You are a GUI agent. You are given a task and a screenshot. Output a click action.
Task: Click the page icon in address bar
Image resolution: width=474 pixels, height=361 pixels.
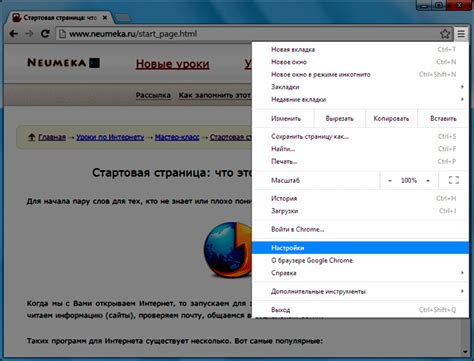pyautogui.click(x=62, y=34)
